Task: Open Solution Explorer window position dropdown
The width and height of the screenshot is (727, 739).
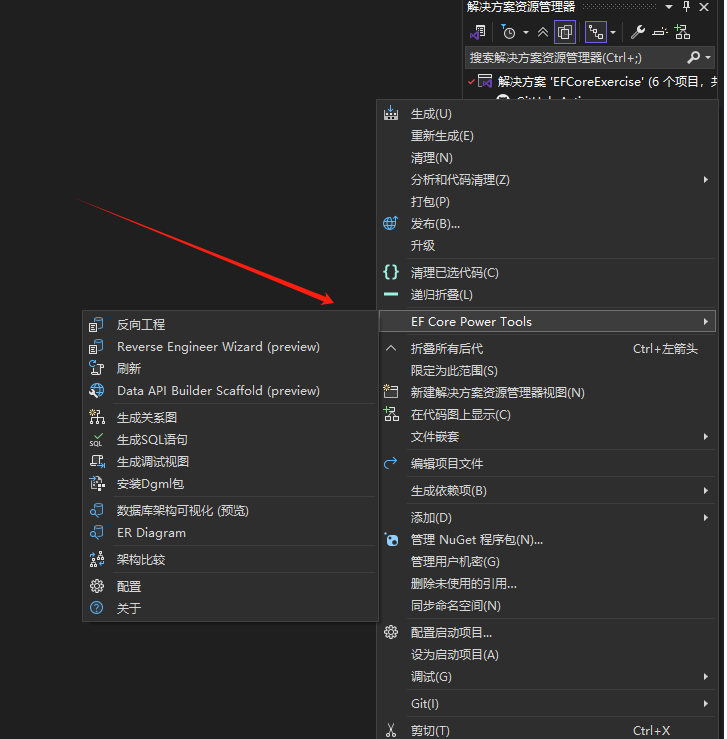Action: click(x=669, y=7)
